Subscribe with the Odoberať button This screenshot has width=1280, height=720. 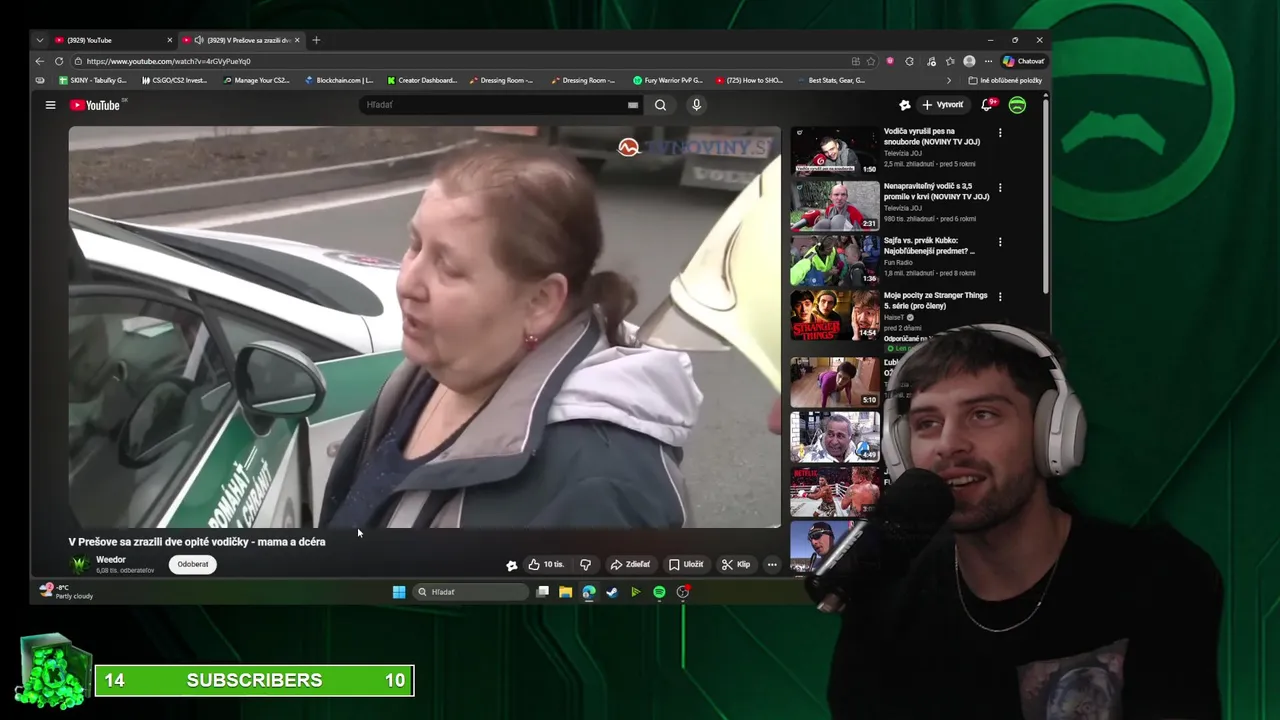[x=193, y=564]
